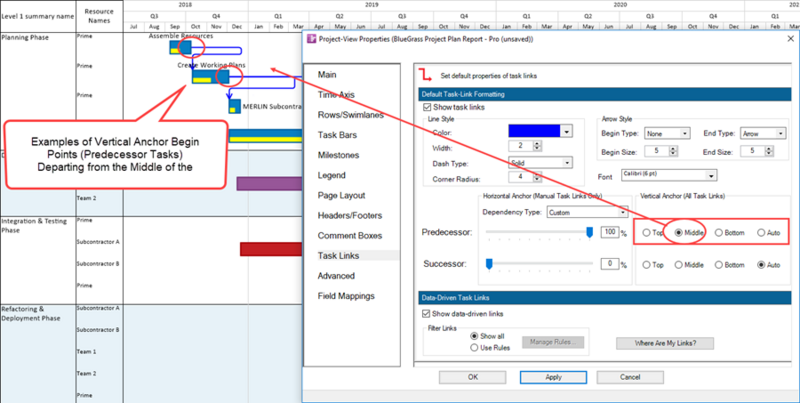Open the Rows/Swimlanes tab
The image size is (800, 403).
pyautogui.click(x=351, y=115)
